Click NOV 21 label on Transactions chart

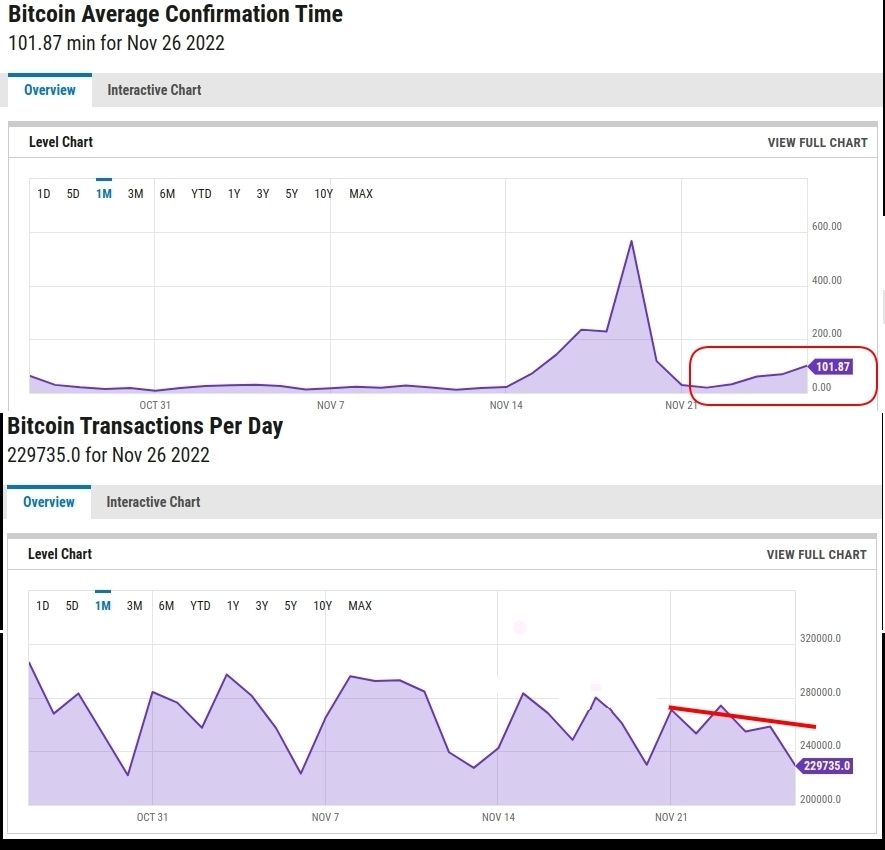(671, 817)
